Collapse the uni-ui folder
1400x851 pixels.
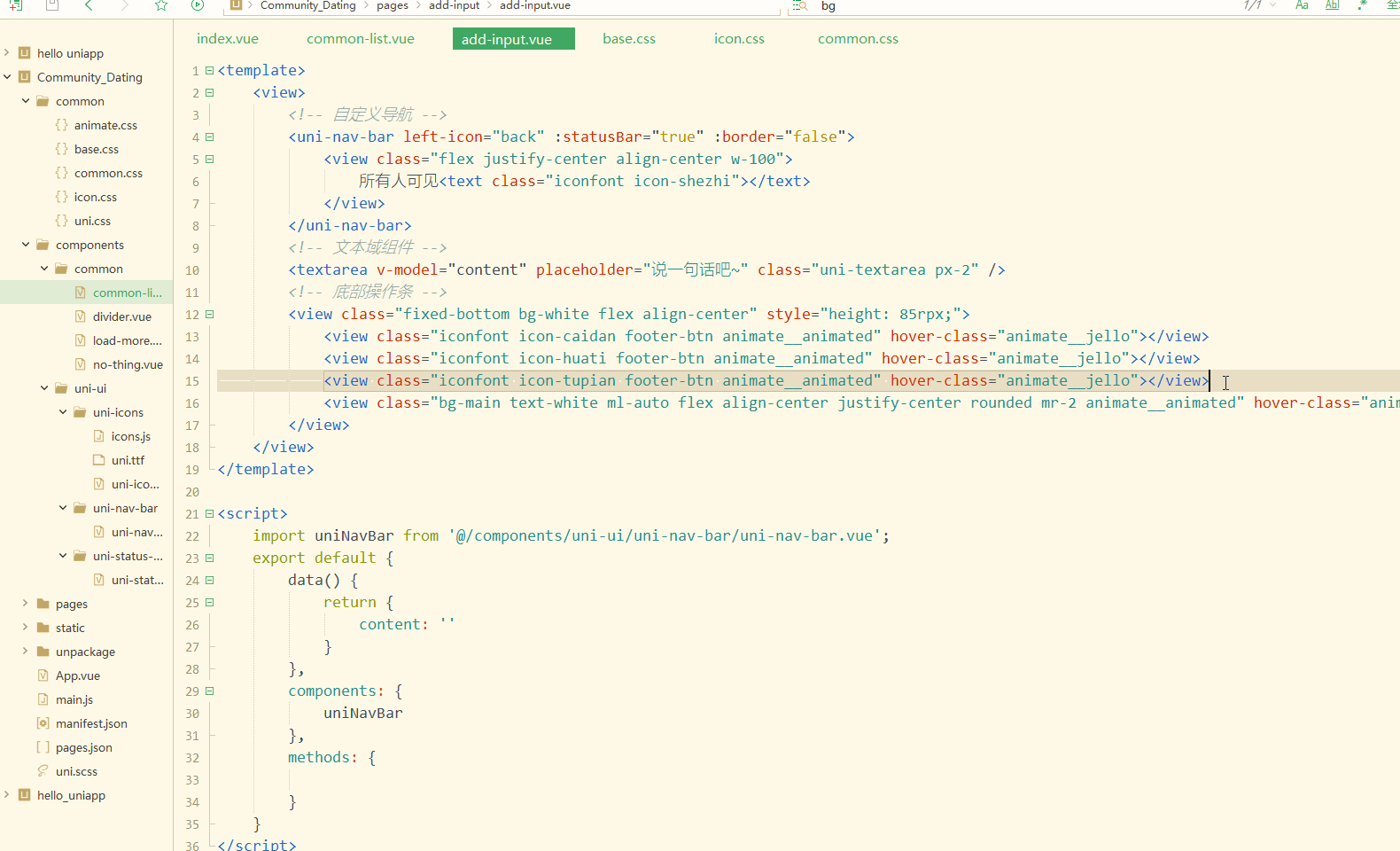pos(44,388)
